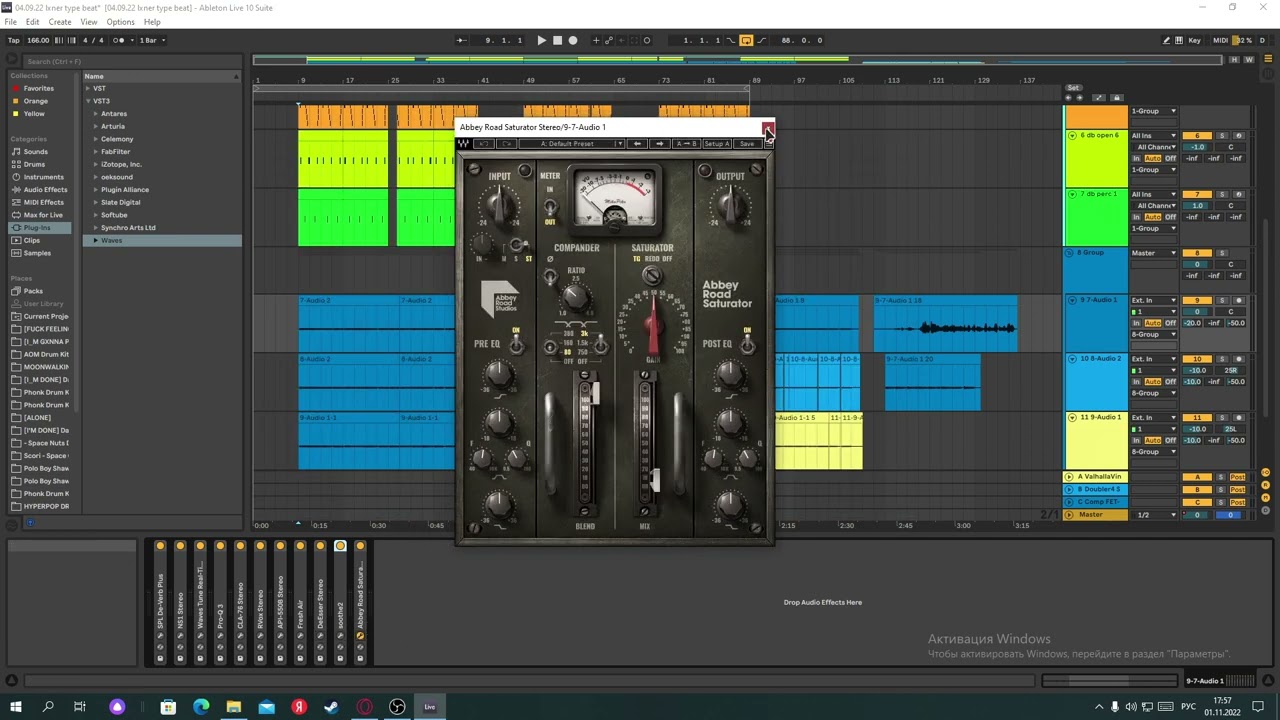The width and height of the screenshot is (1280, 720).
Task: Open Packs in Places
Action: 33,291
